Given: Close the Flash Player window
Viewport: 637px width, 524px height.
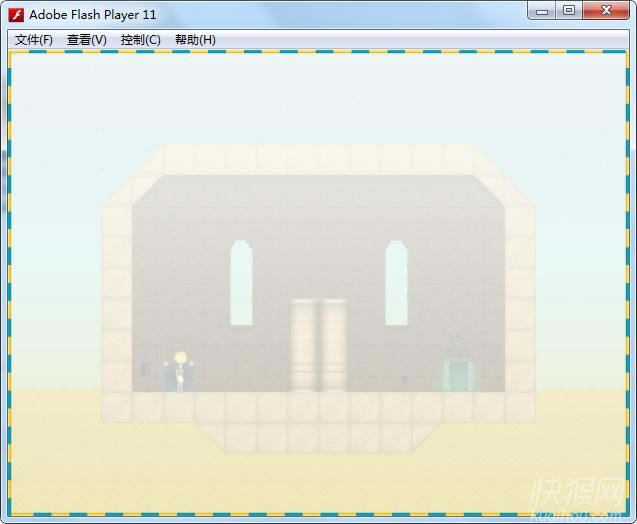Looking at the screenshot, I should pos(607,11).
